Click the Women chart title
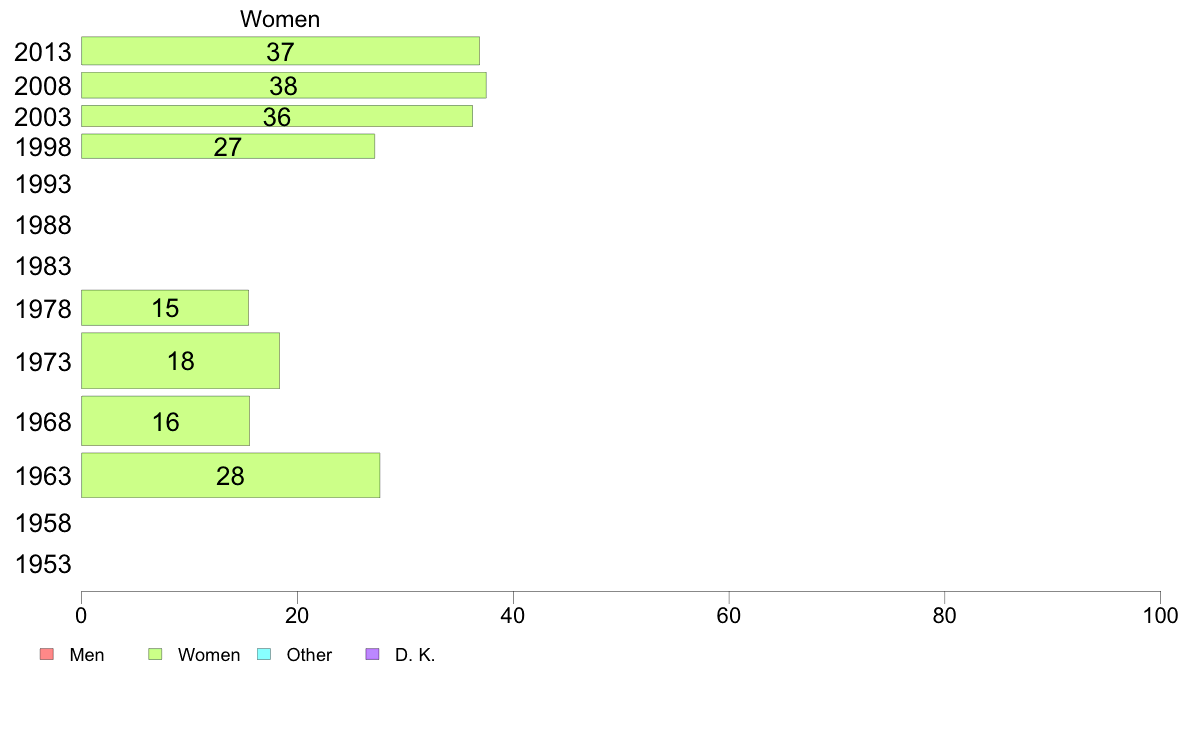This screenshot has width=1188, height=736. pyautogui.click(x=280, y=19)
